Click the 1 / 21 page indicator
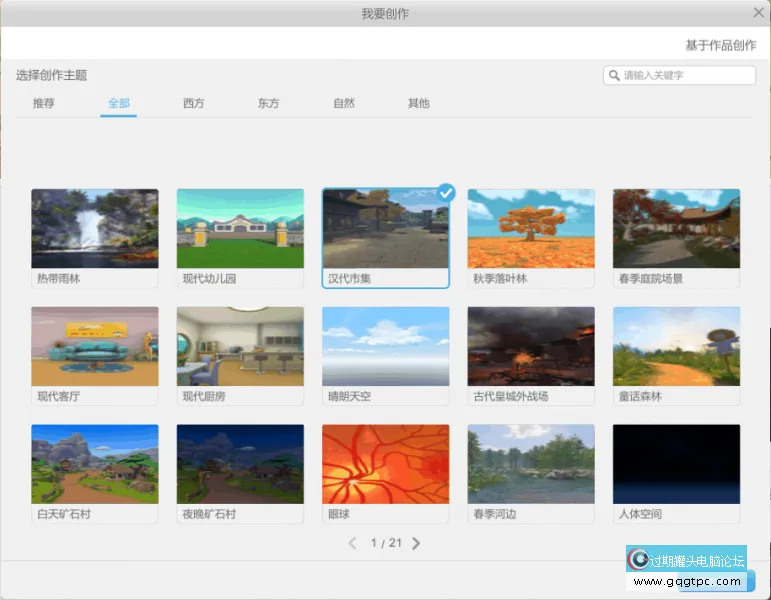The image size is (771, 600). (386, 543)
